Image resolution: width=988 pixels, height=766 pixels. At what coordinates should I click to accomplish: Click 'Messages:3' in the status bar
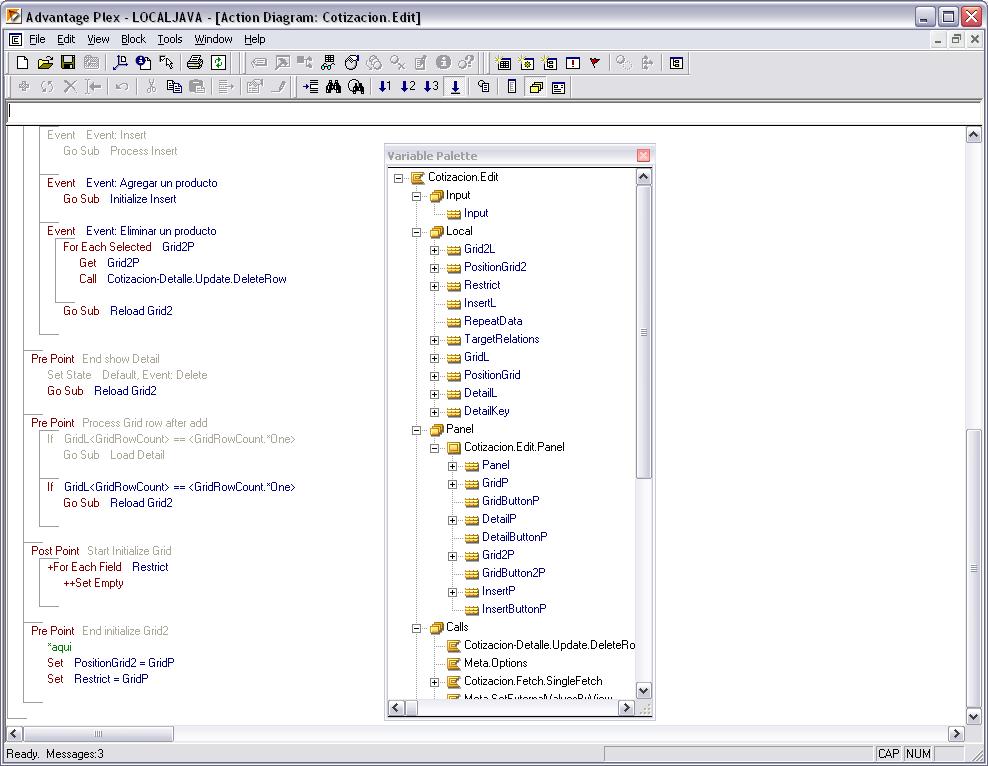click(75, 754)
